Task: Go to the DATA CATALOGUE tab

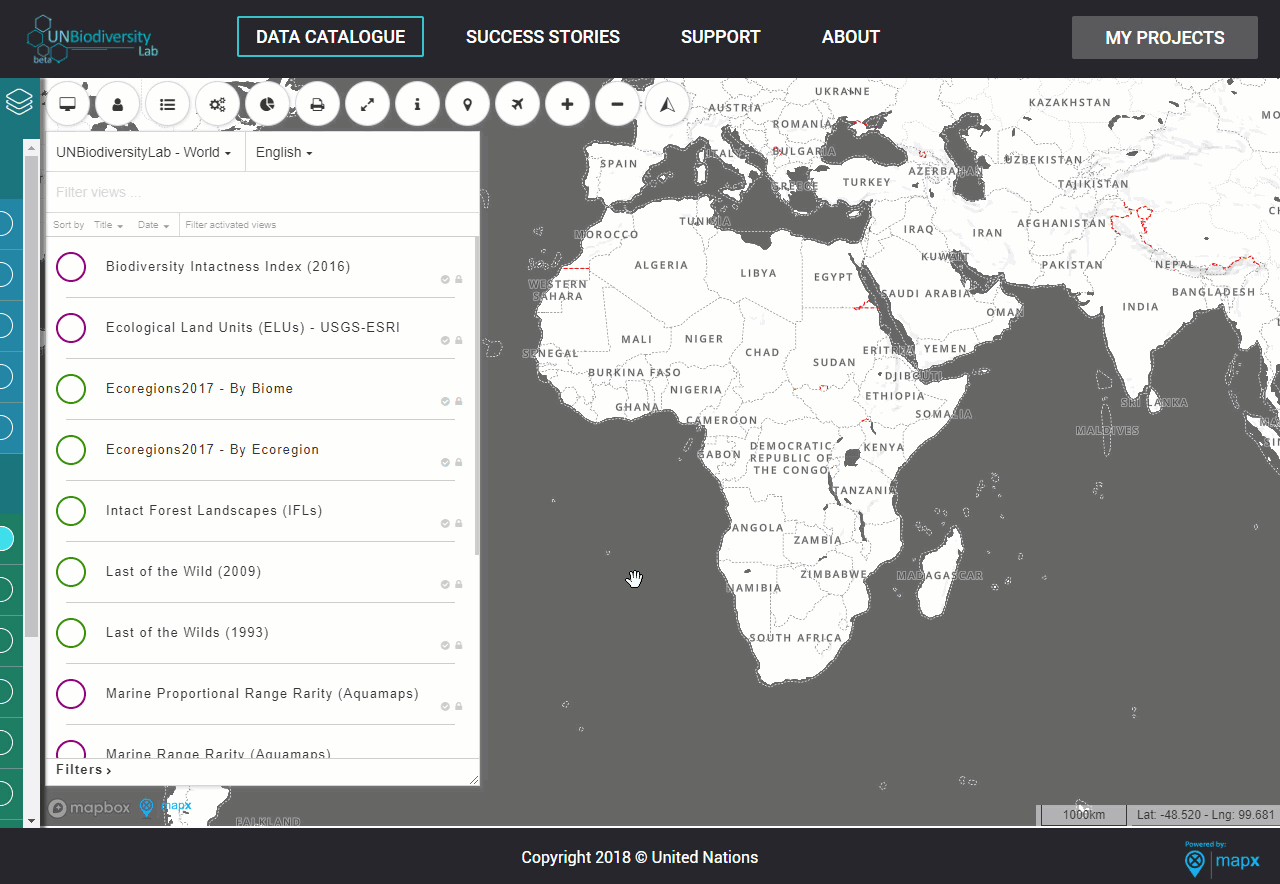Action: click(330, 37)
